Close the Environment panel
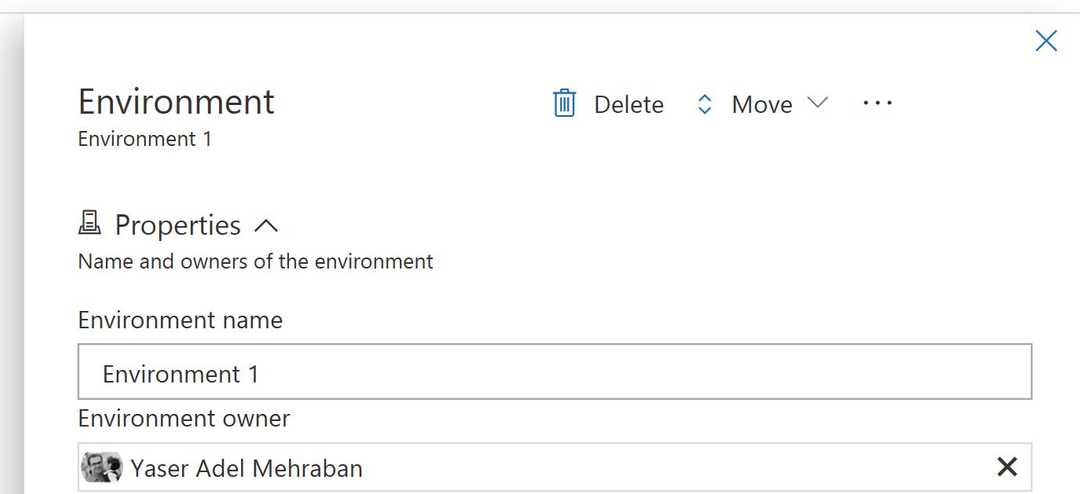The width and height of the screenshot is (1080, 494). point(1046,41)
